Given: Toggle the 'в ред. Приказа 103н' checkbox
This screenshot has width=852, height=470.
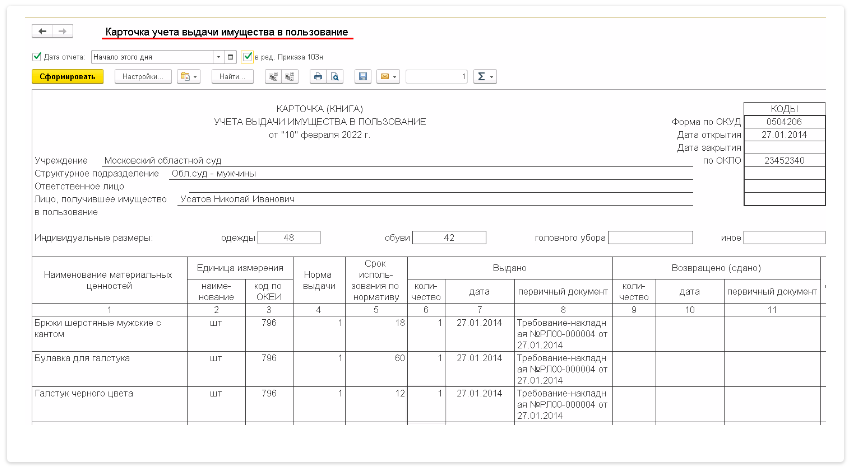Looking at the screenshot, I should [x=247, y=57].
